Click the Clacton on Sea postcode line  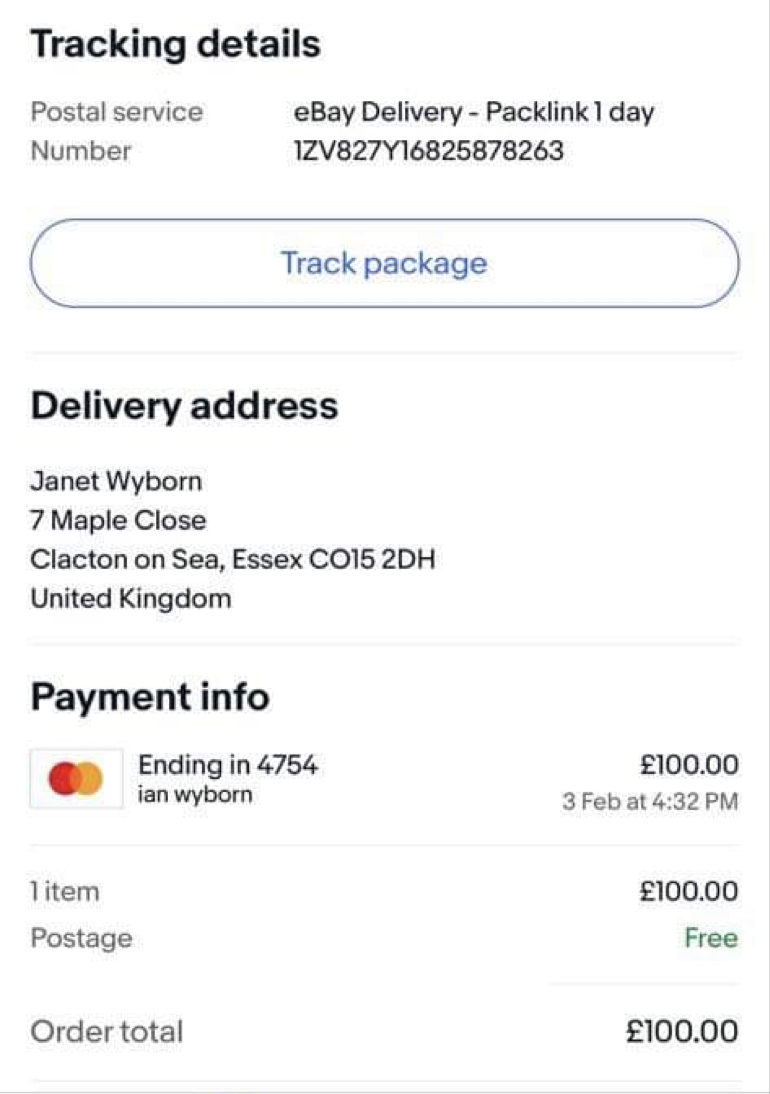pyautogui.click(x=233, y=560)
